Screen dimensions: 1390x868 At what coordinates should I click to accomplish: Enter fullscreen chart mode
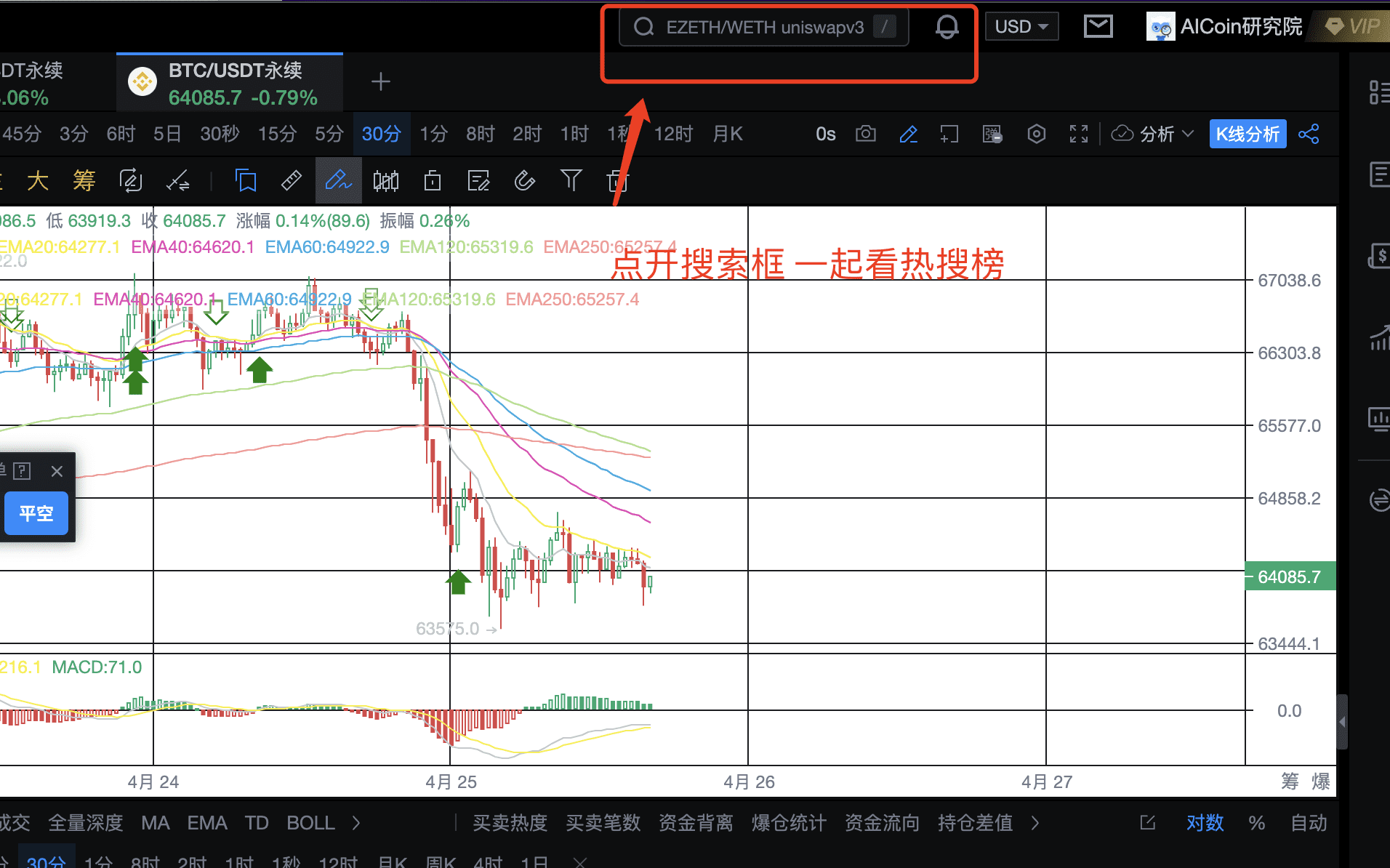tap(1079, 134)
